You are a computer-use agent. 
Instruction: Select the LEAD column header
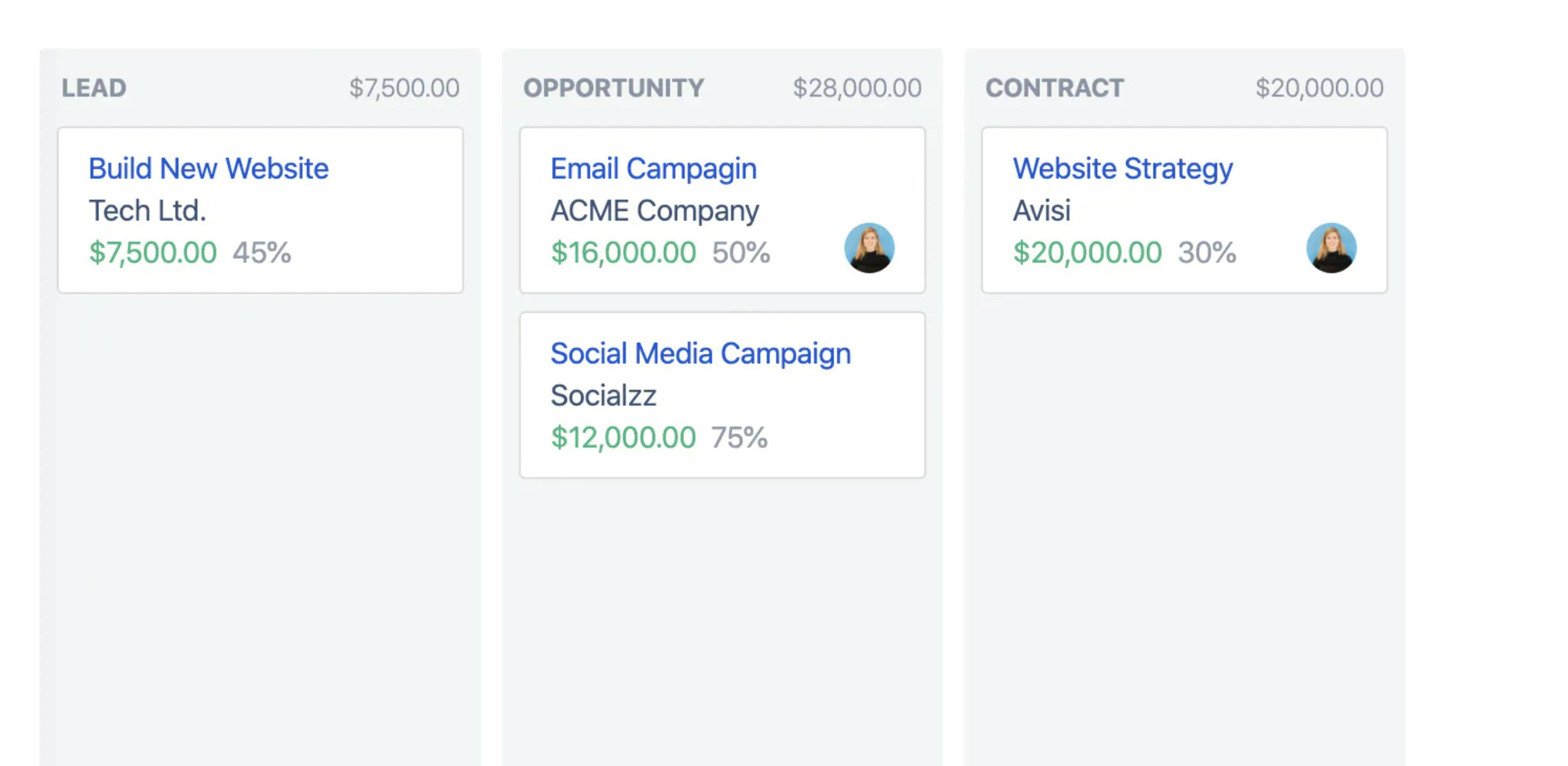coord(94,88)
